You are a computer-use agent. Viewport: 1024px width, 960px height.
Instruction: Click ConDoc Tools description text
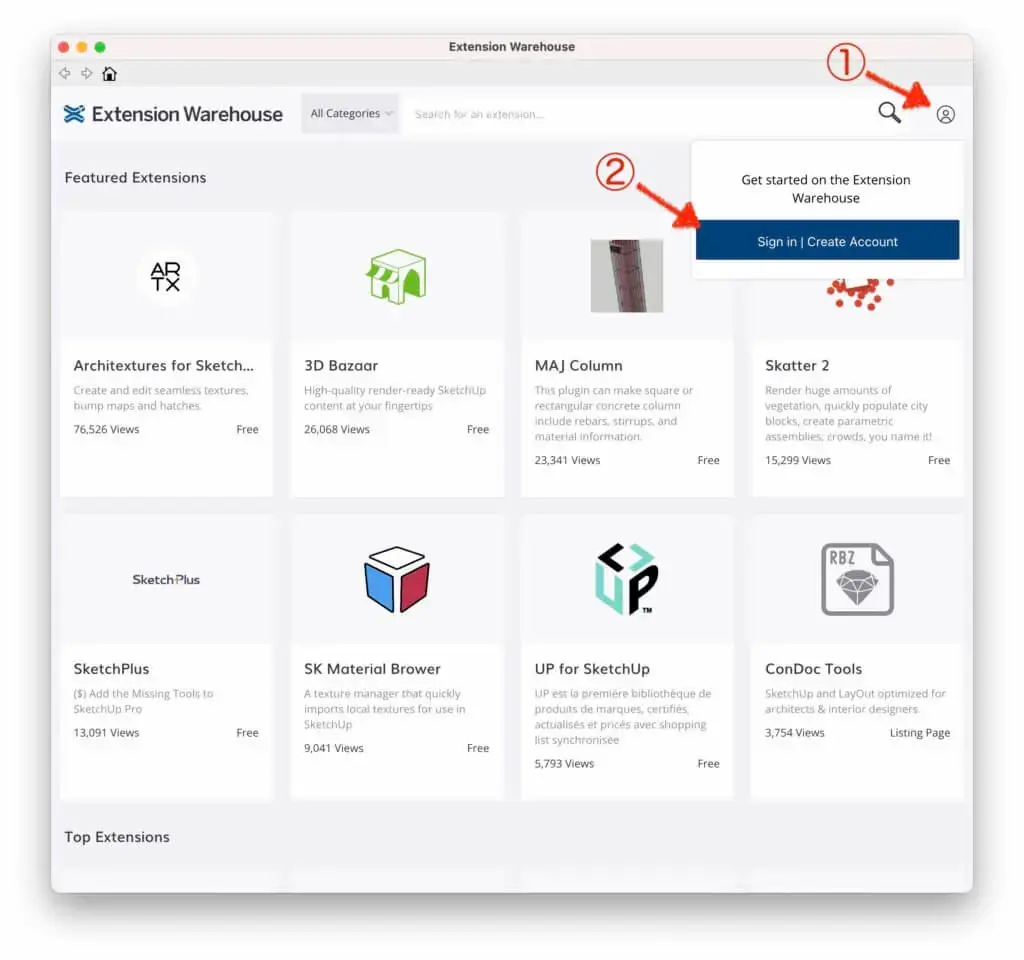(855, 701)
